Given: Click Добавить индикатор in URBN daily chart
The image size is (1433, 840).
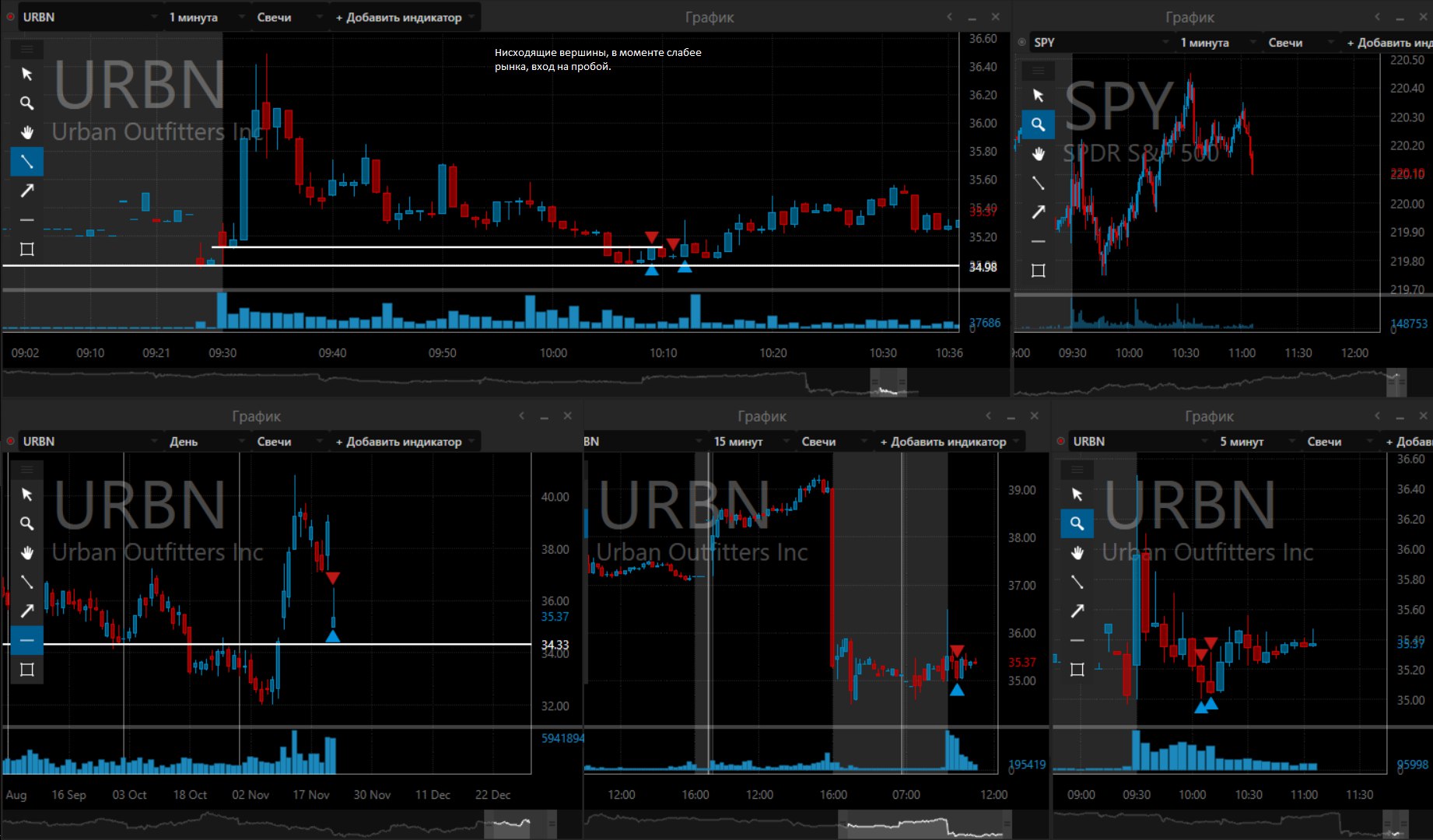Looking at the screenshot, I should 404,441.
